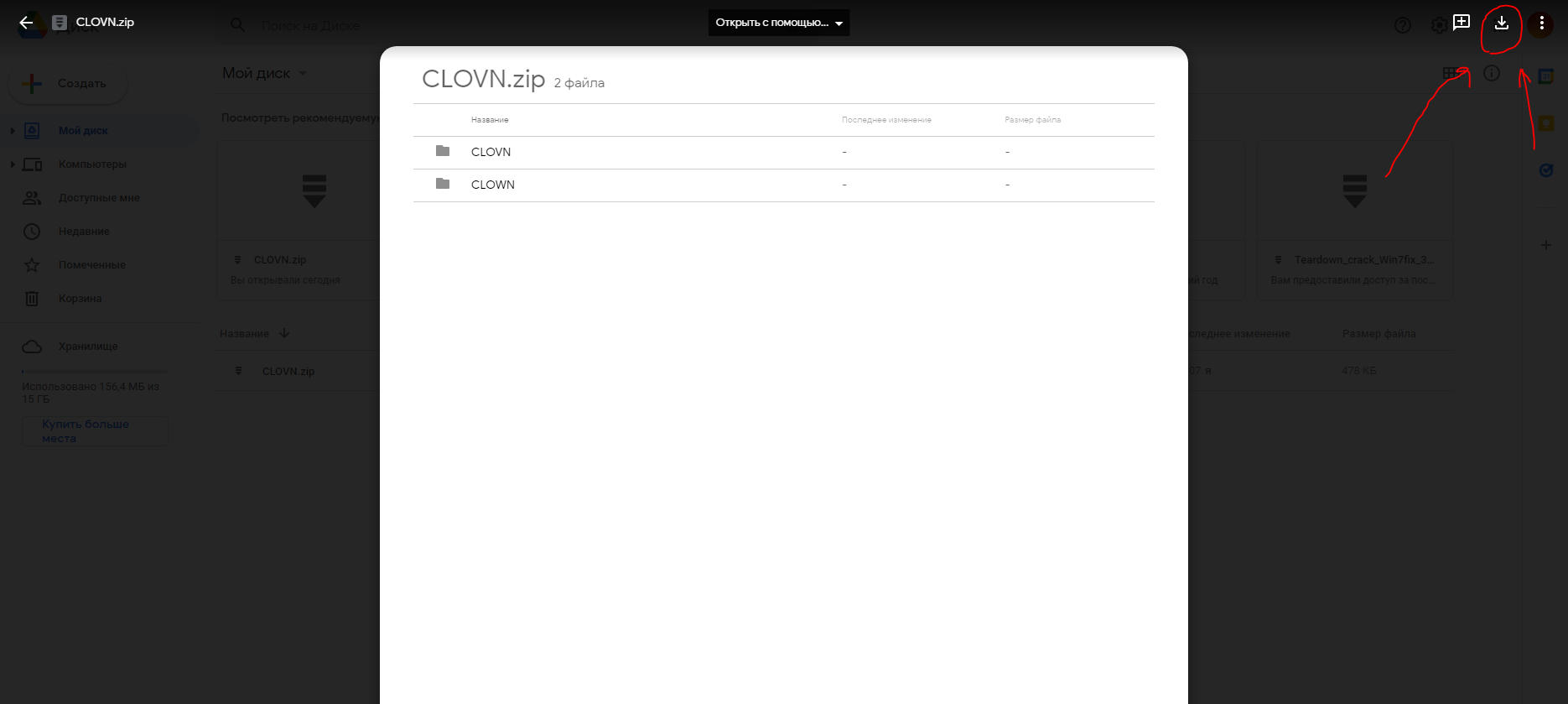Open Хранилище storage link in the sidebar
Viewport: 1568px width, 704px height.
pos(88,347)
